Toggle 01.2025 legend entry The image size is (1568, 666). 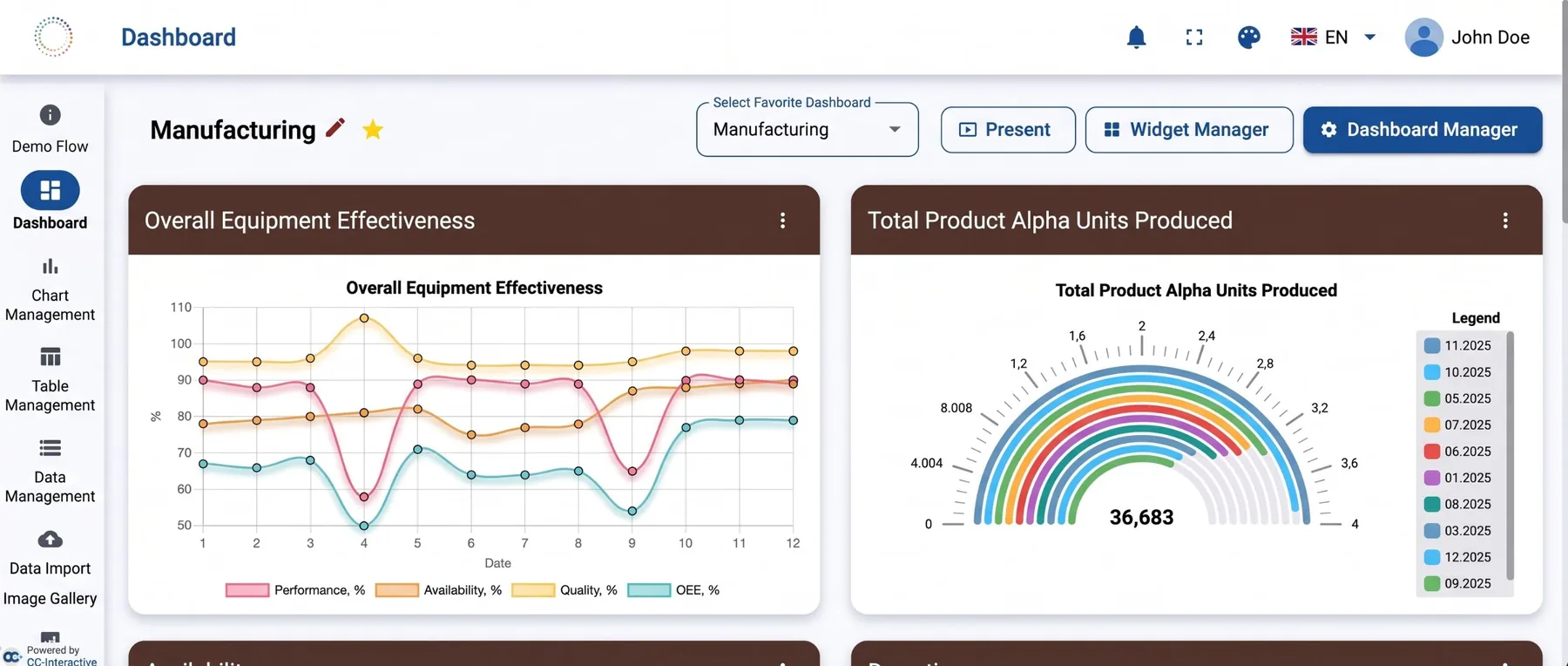[x=1457, y=478]
